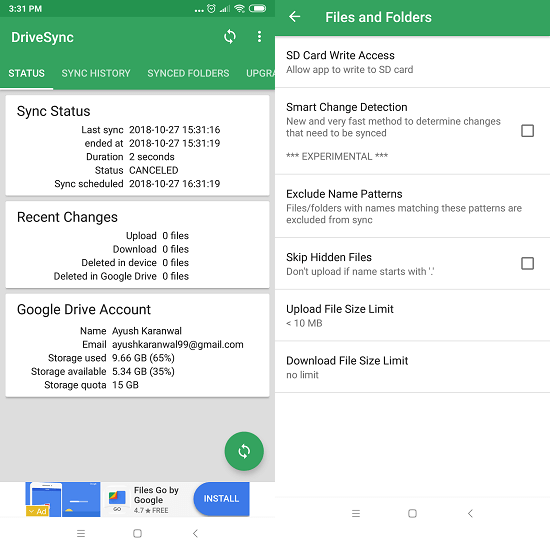This screenshot has width=551, height=550.
Task: Tap the Sync Status card heading
Action: (x=53, y=111)
